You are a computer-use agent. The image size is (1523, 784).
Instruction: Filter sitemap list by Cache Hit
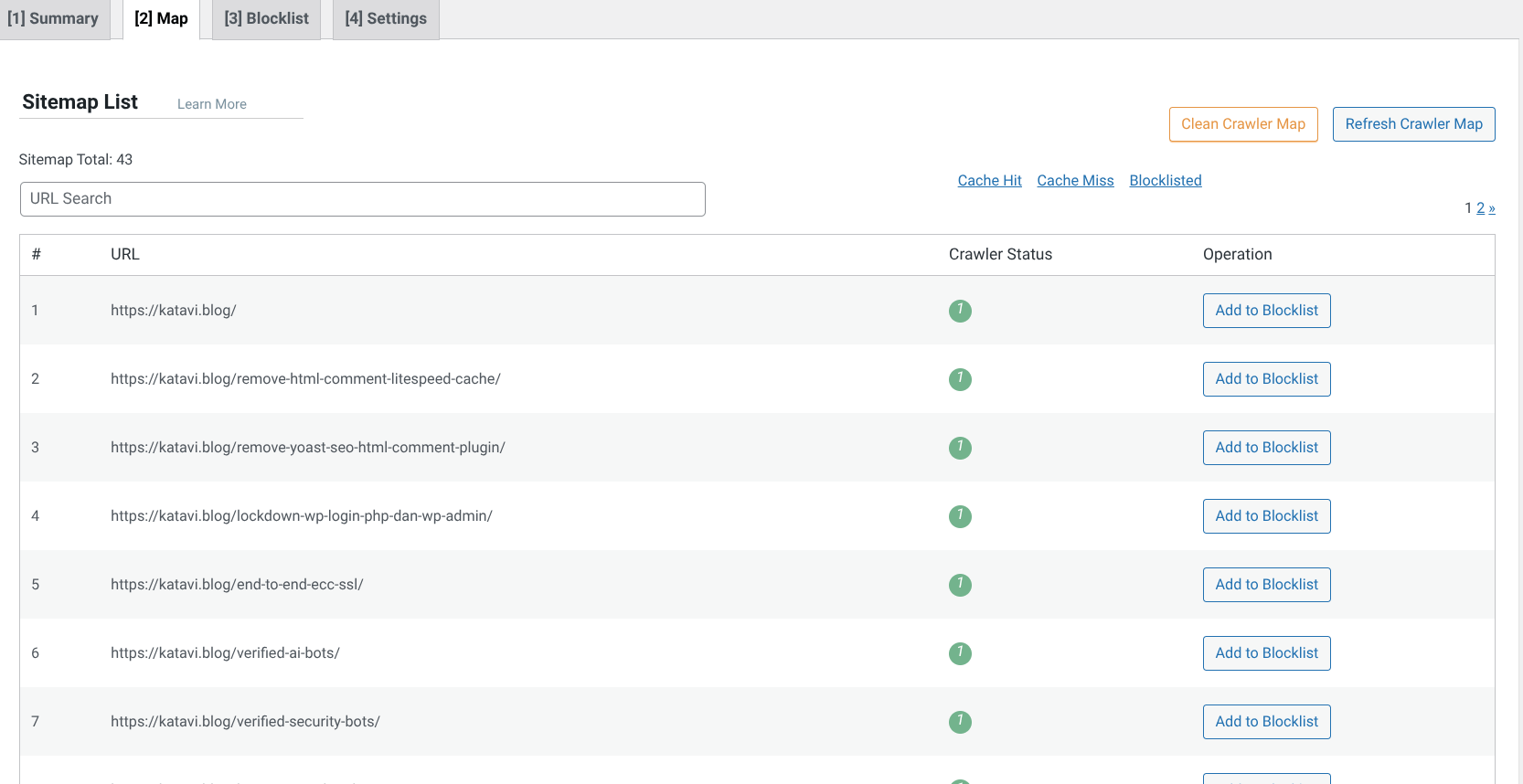point(989,181)
